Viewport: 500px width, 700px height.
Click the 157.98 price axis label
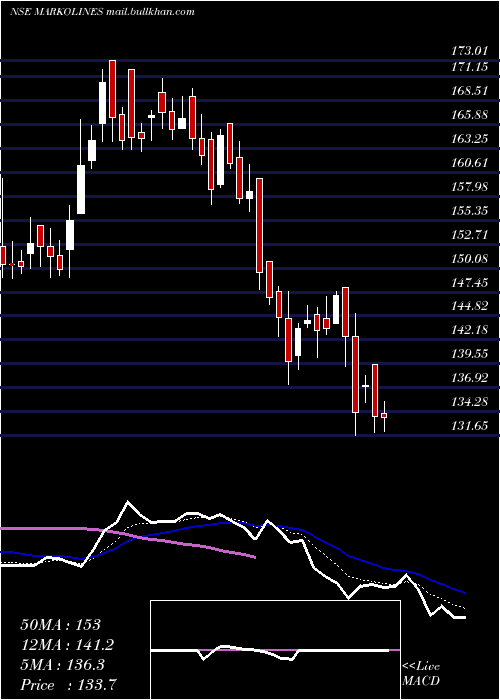469,187
